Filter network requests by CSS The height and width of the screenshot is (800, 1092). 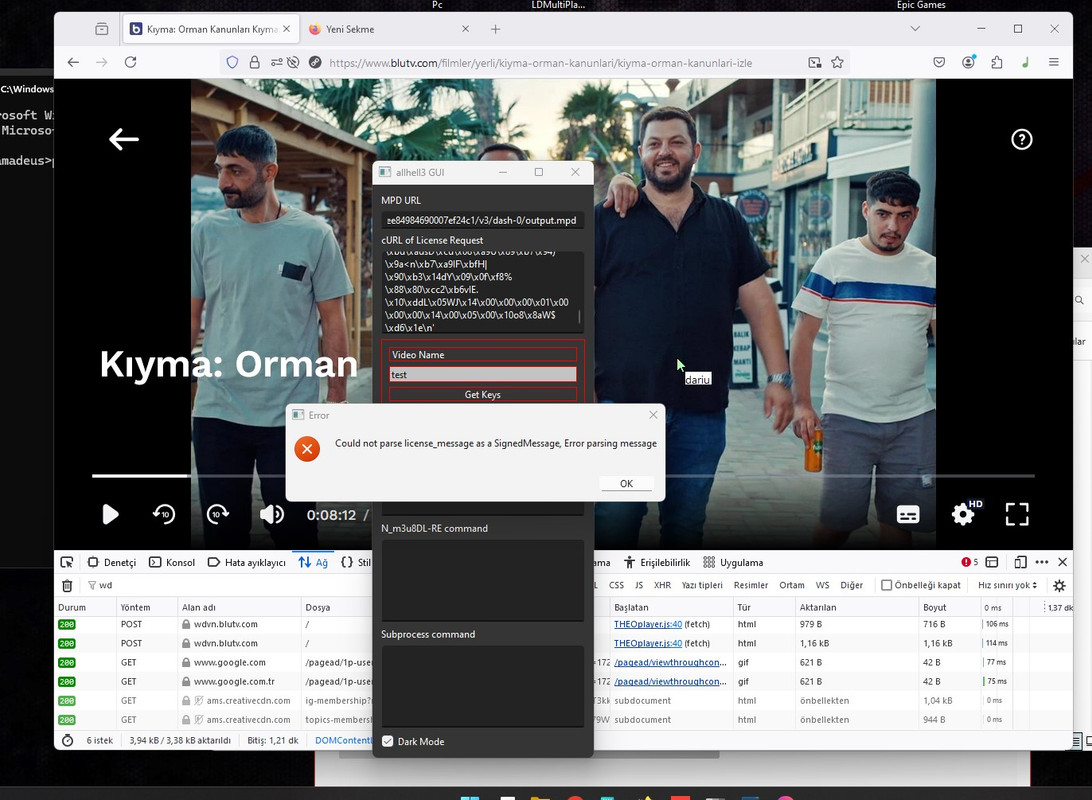(616, 586)
